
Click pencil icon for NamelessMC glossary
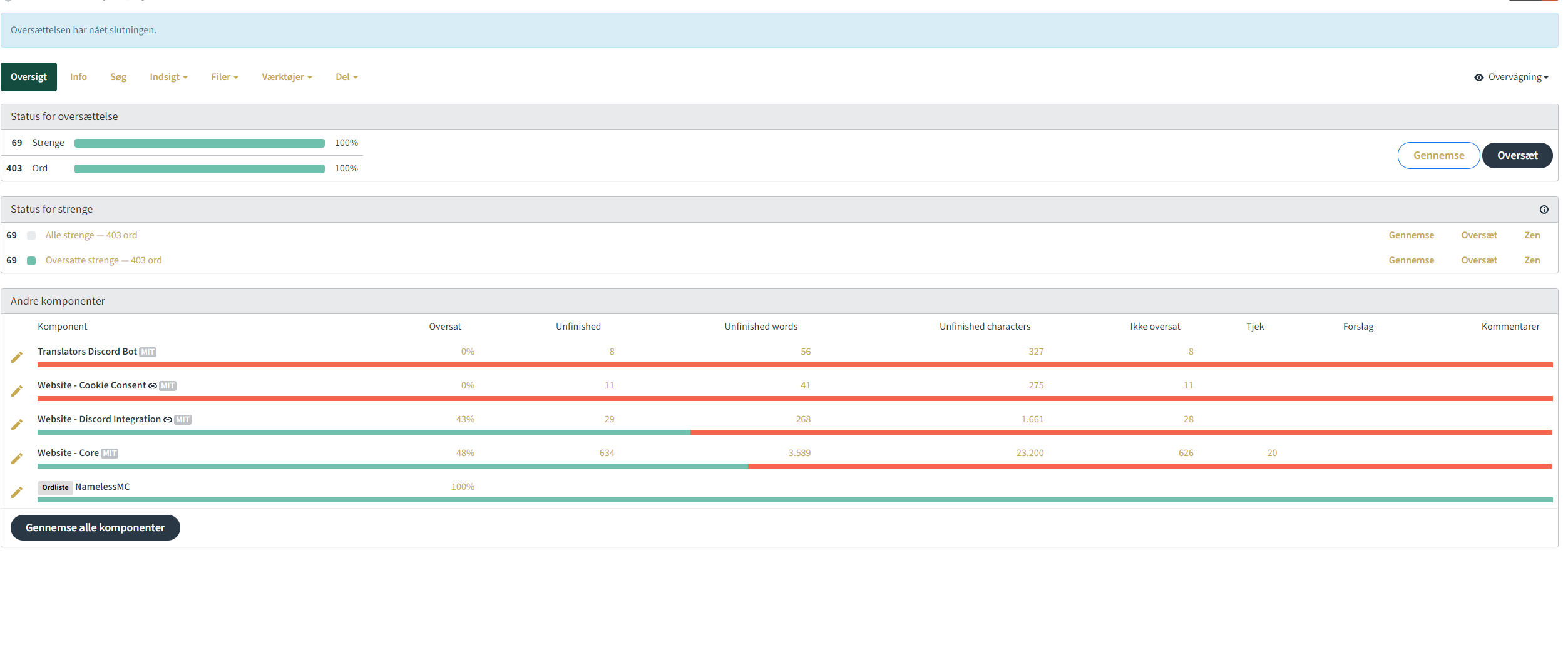click(x=17, y=492)
